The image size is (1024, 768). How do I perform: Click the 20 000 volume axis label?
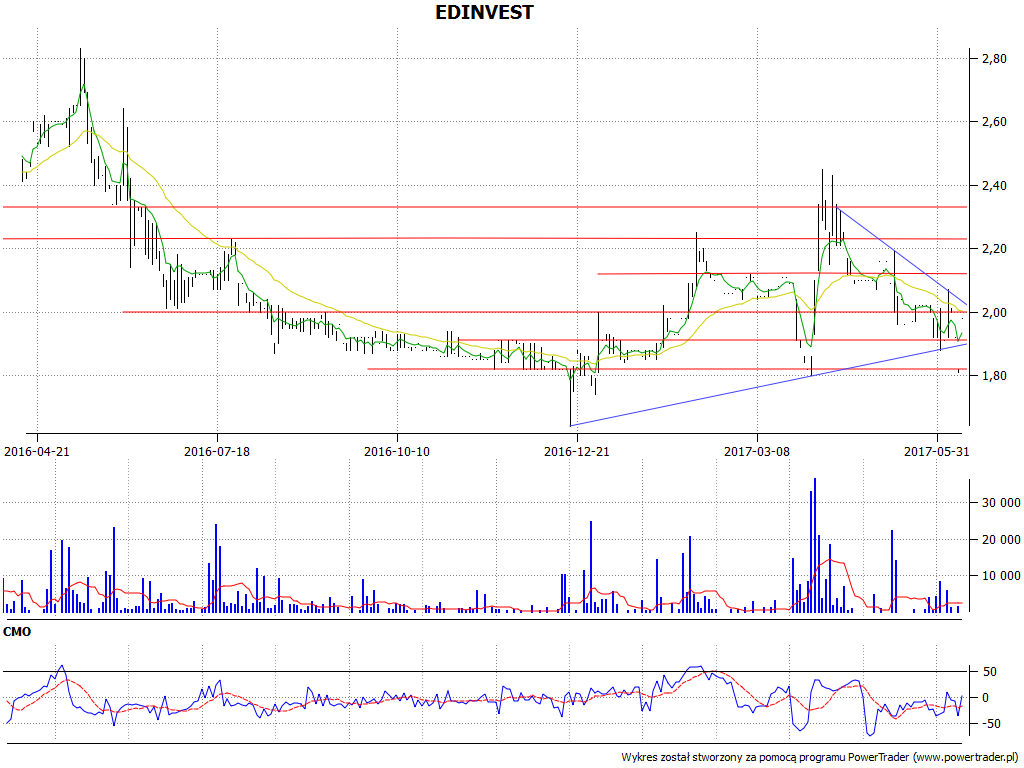tap(1000, 539)
